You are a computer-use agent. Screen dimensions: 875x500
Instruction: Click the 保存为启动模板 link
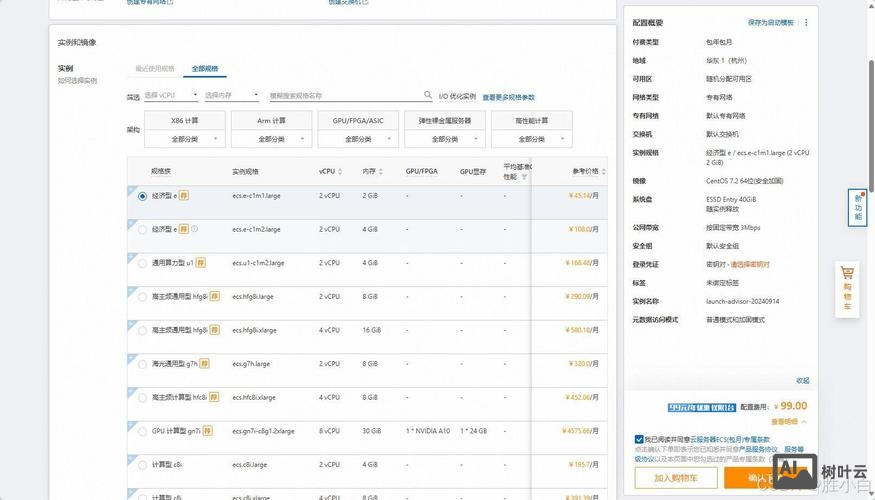(771, 22)
